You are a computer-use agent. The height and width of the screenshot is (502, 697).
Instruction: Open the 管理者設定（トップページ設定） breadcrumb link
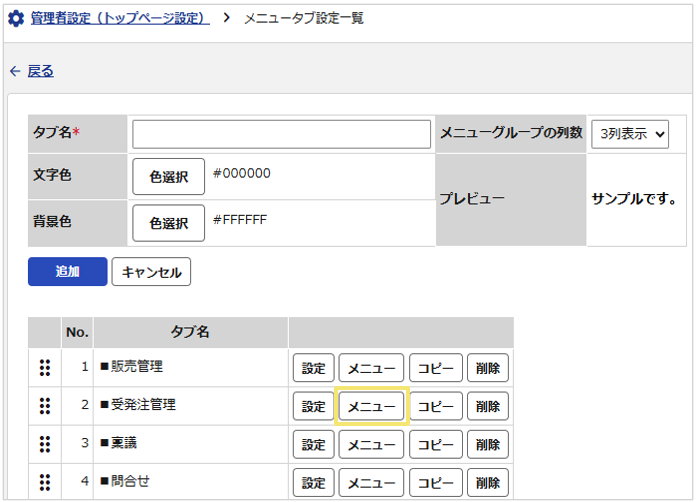[120, 18]
